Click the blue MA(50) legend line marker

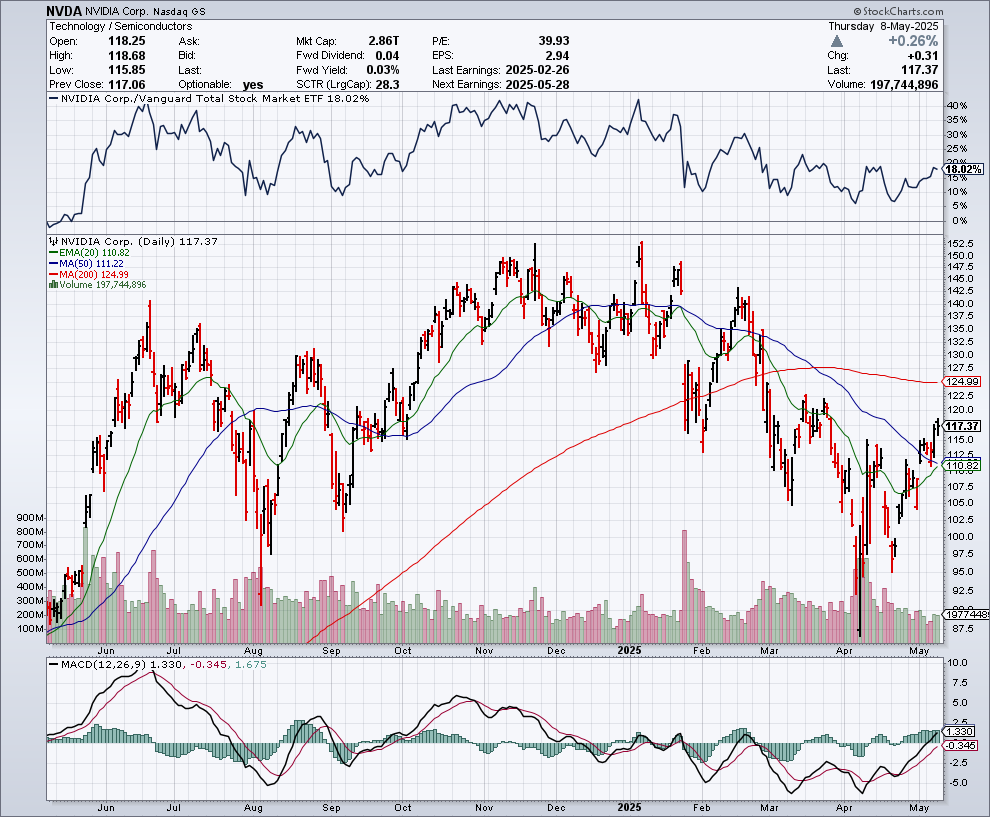[54, 263]
